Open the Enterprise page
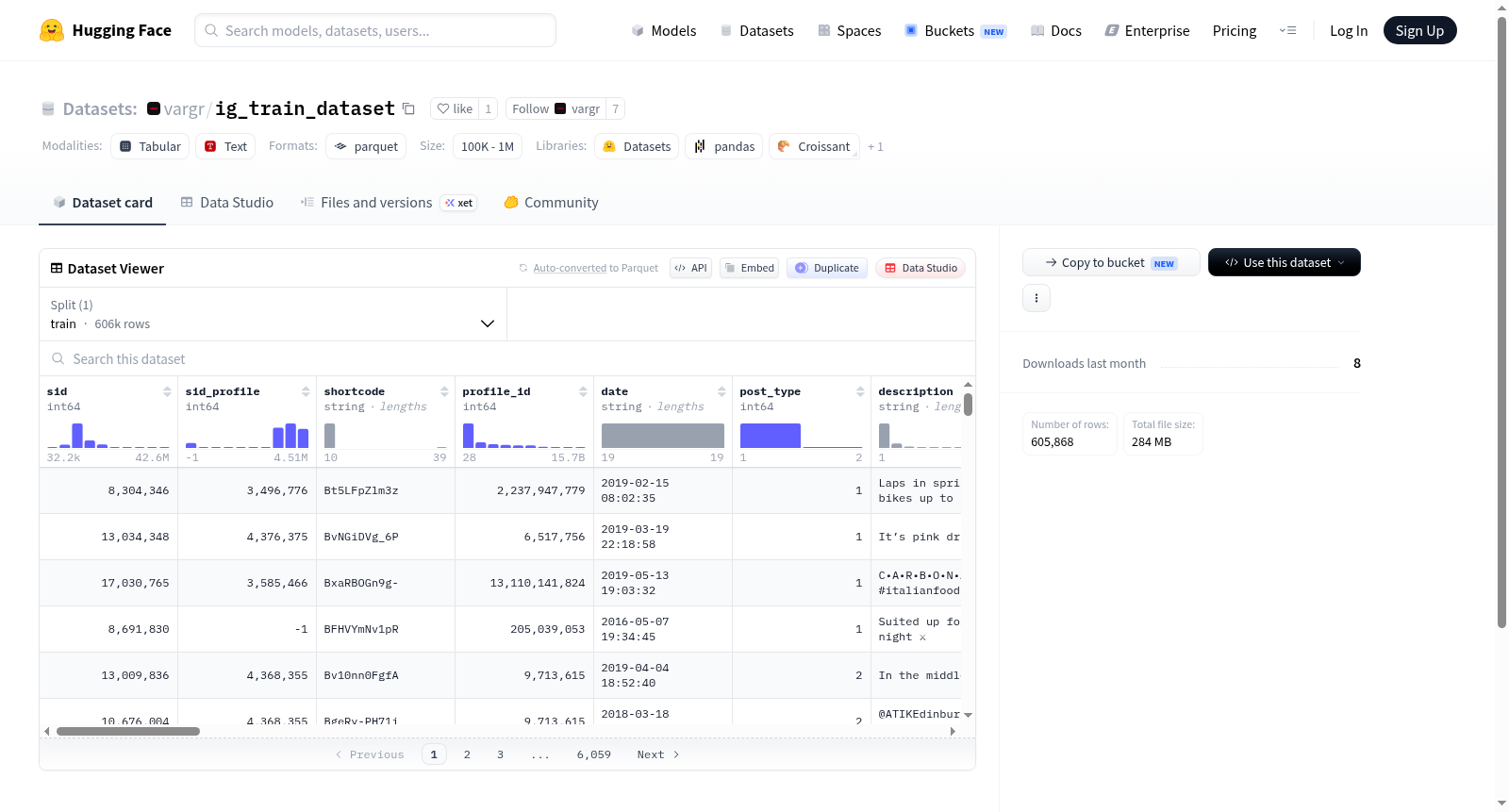This screenshot has height=812, width=1509. (1147, 30)
